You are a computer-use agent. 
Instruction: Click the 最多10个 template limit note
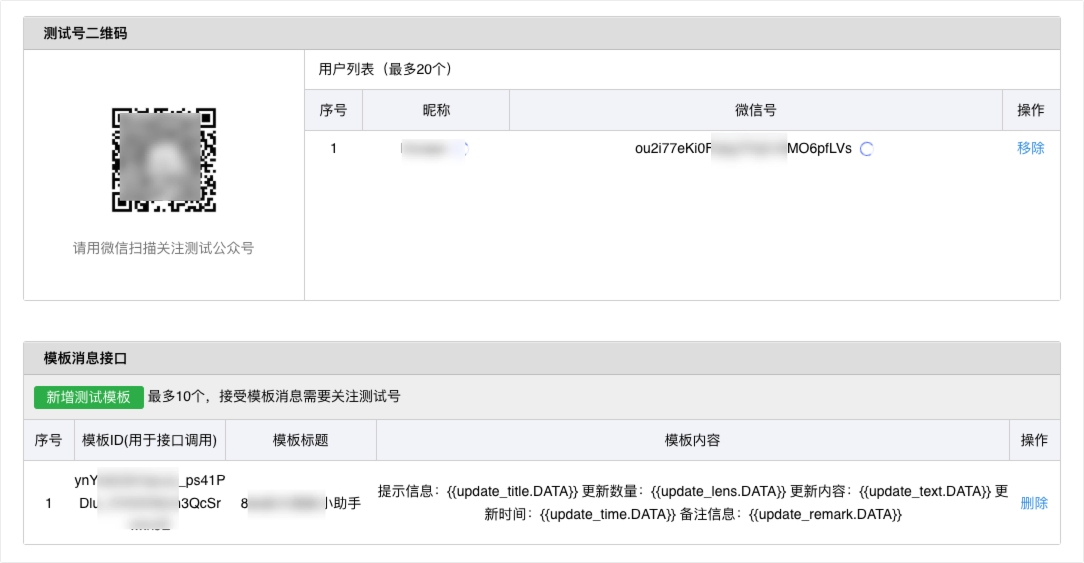point(274,397)
